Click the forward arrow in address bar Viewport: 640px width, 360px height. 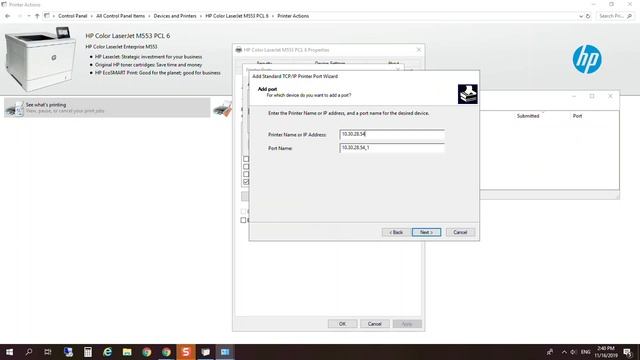(x=19, y=16)
